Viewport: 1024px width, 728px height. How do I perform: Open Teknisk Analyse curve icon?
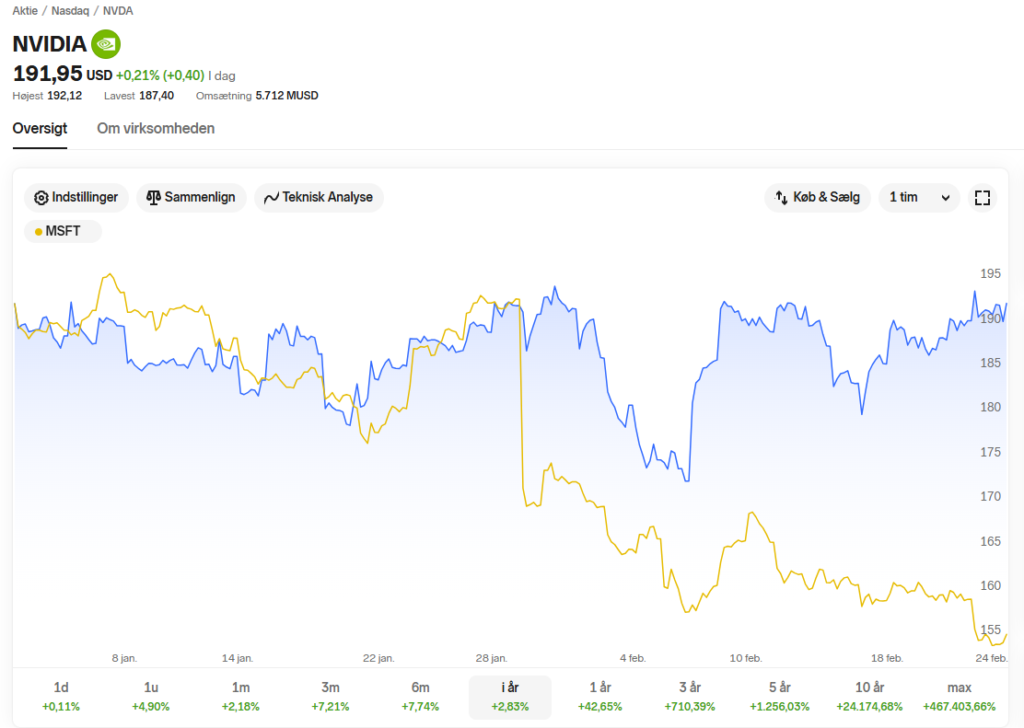click(x=271, y=197)
